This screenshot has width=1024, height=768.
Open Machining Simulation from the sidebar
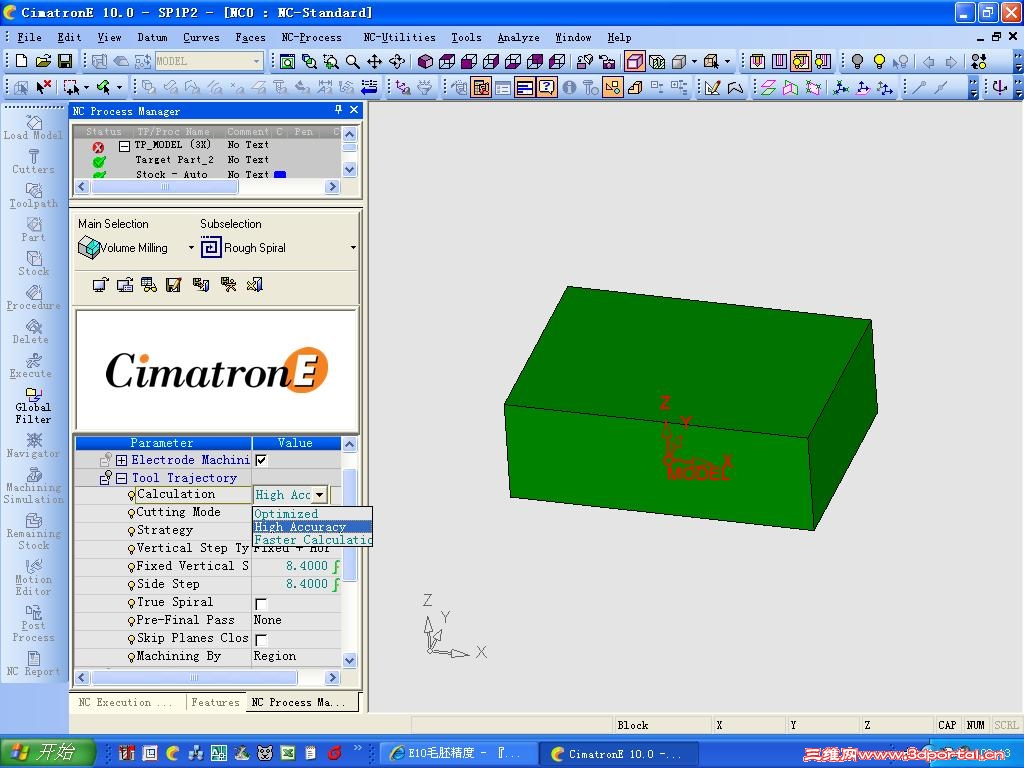(x=33, y=487)
